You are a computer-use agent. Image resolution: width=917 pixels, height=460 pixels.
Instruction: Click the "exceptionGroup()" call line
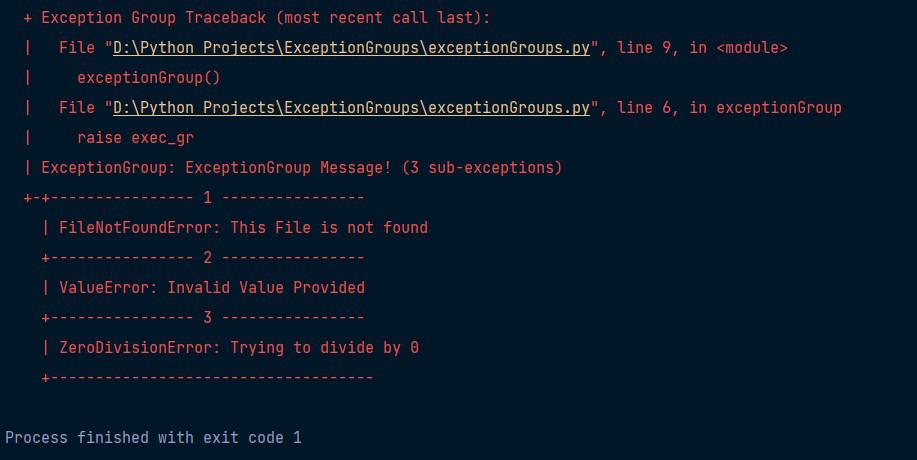click(149, 78)
